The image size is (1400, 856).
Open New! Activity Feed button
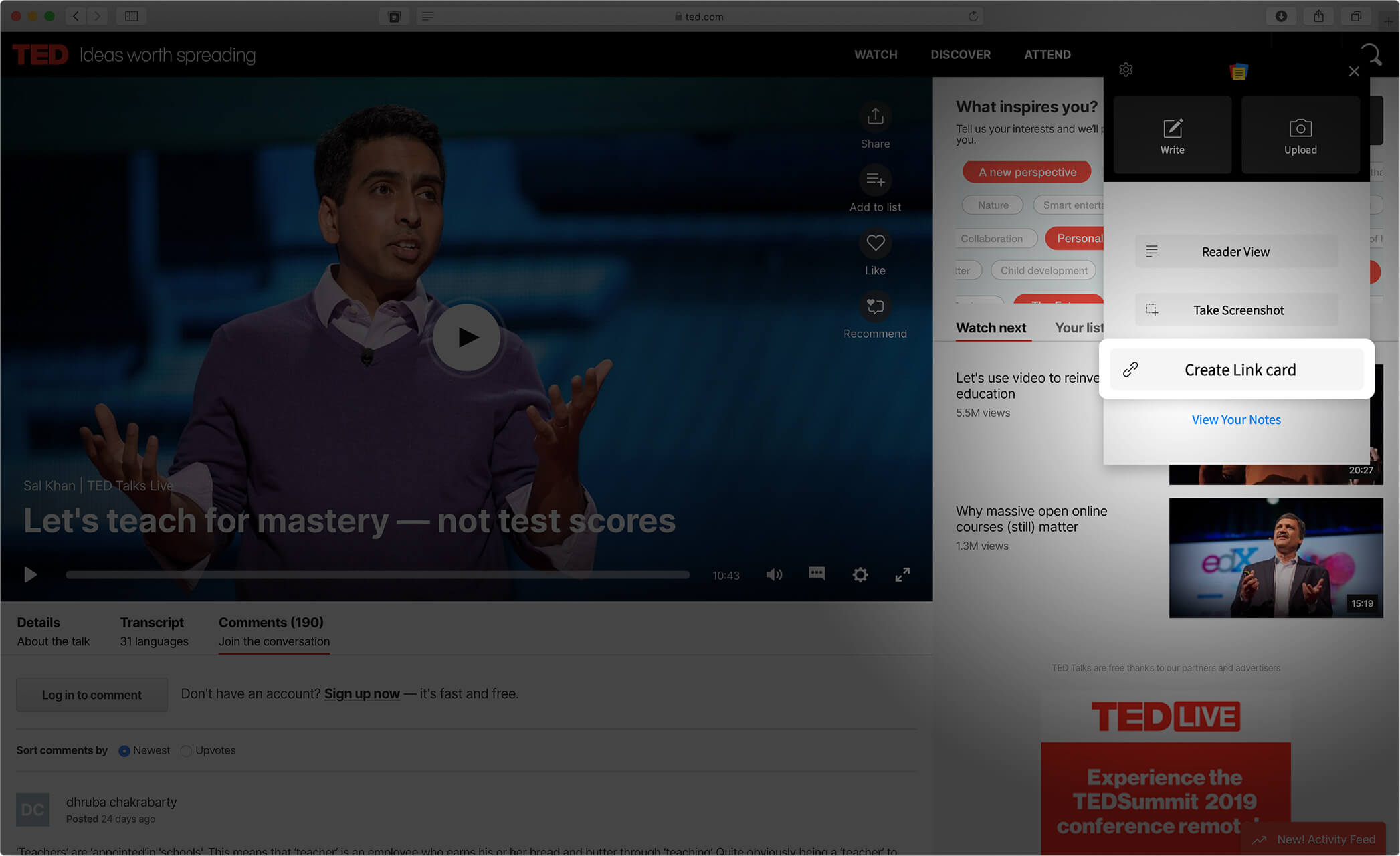tap(1314, 839)
